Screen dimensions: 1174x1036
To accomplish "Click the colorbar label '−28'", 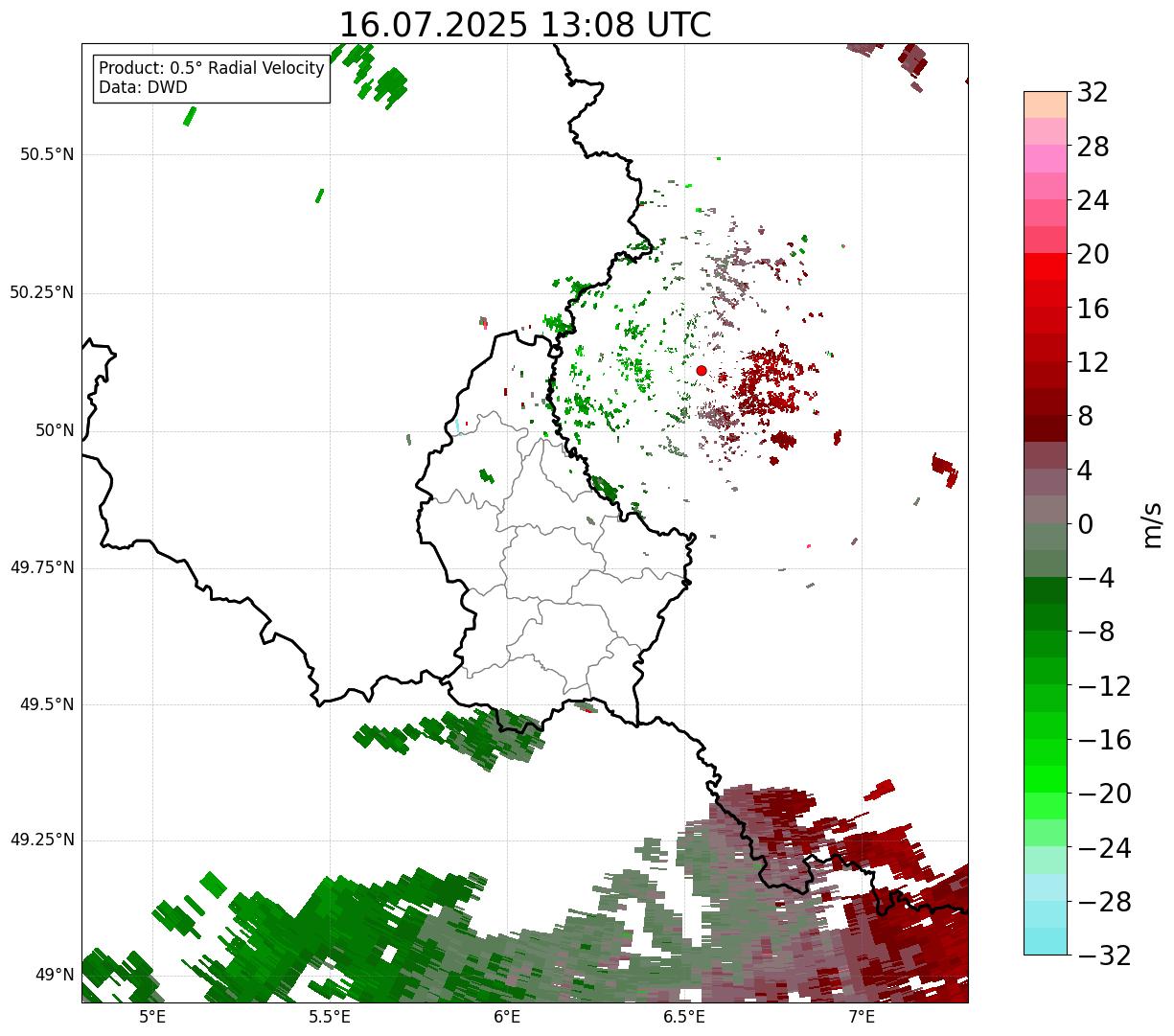I will pyautogui.click(x=1104, y=902).
